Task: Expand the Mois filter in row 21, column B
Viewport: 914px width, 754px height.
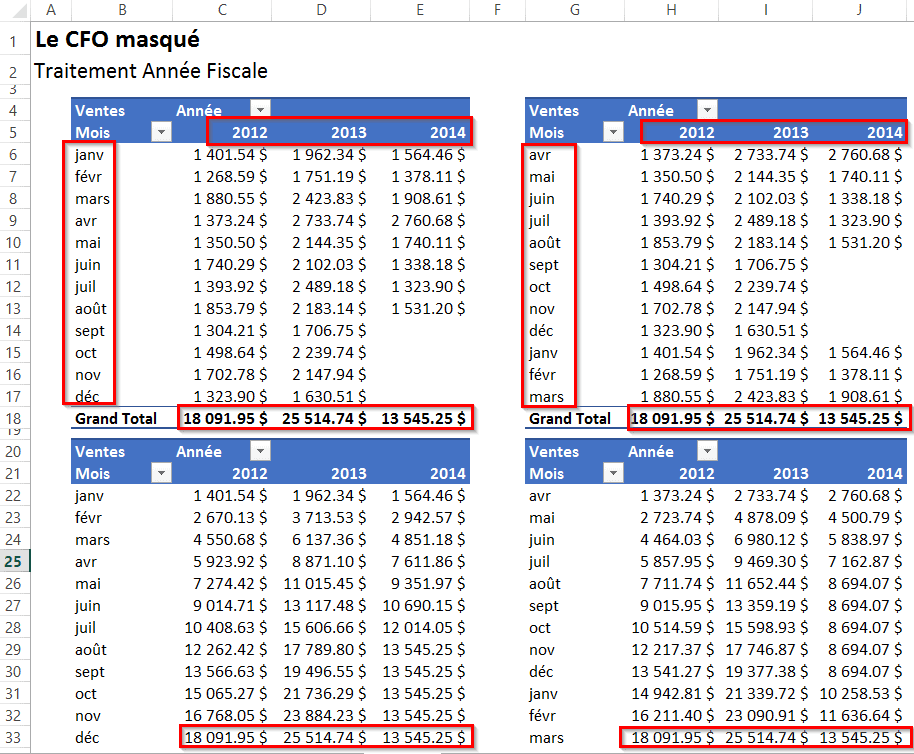Action: pos(160,473)
